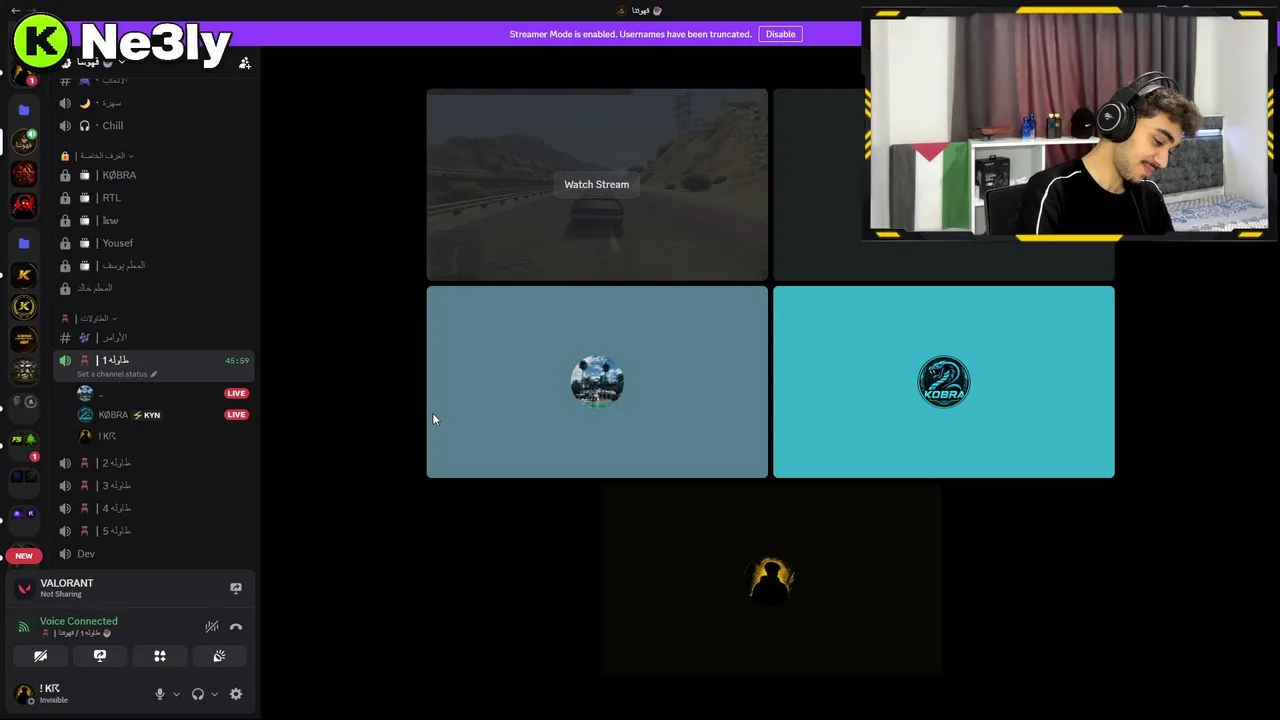The width and height of the screenshot is (1280, 720).
Task: Open the server with green speaker badge
Action: click(x=24, y=142)
